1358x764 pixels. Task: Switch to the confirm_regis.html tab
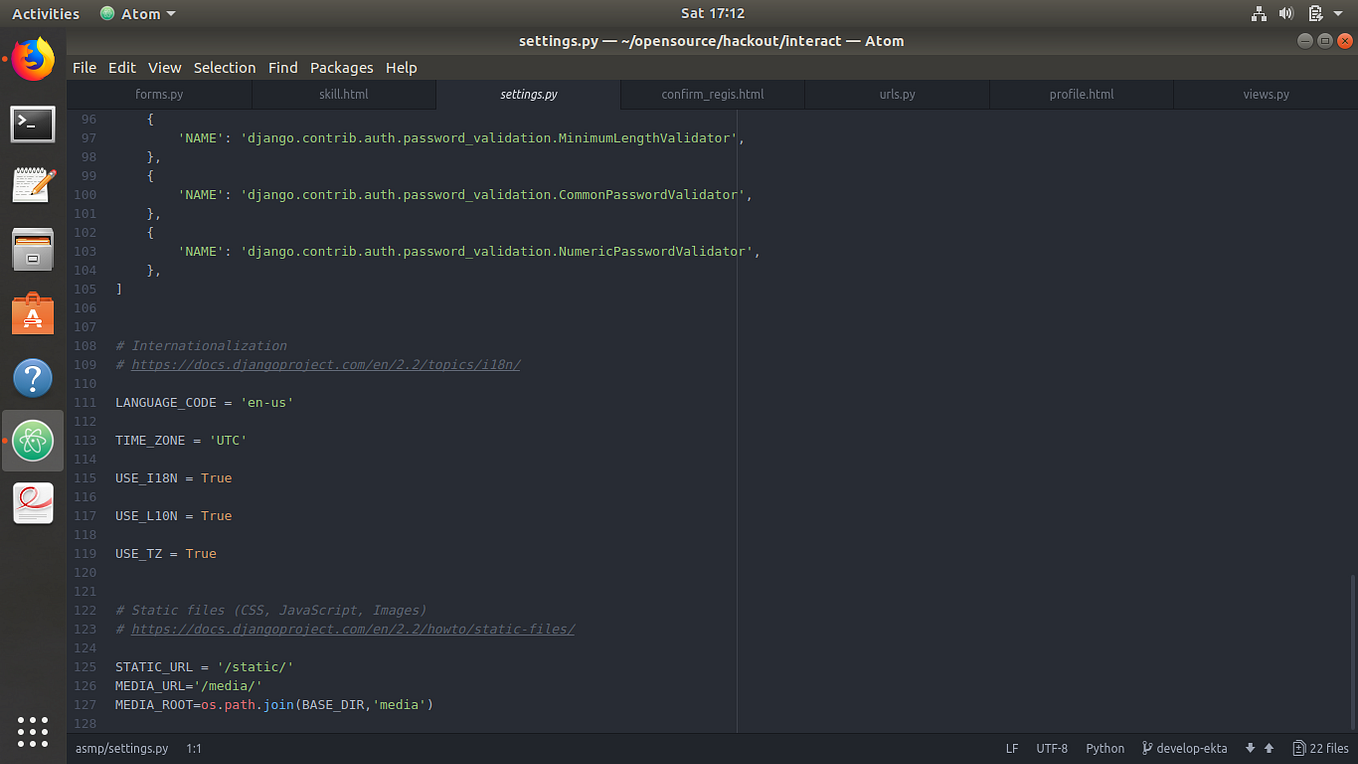[x=711, y=93]
